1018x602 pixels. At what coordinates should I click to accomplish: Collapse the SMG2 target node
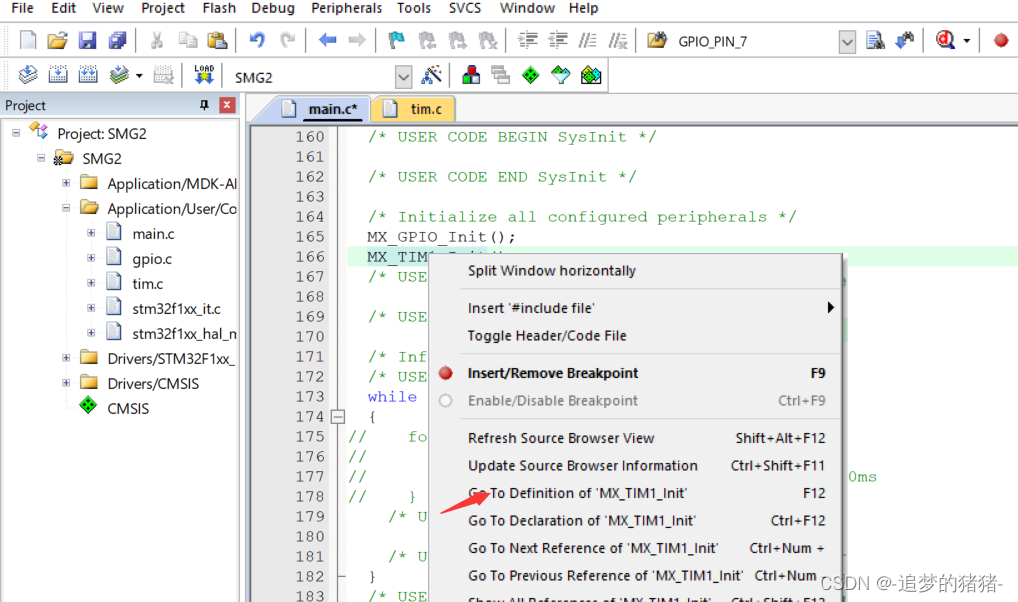(41, 158)
